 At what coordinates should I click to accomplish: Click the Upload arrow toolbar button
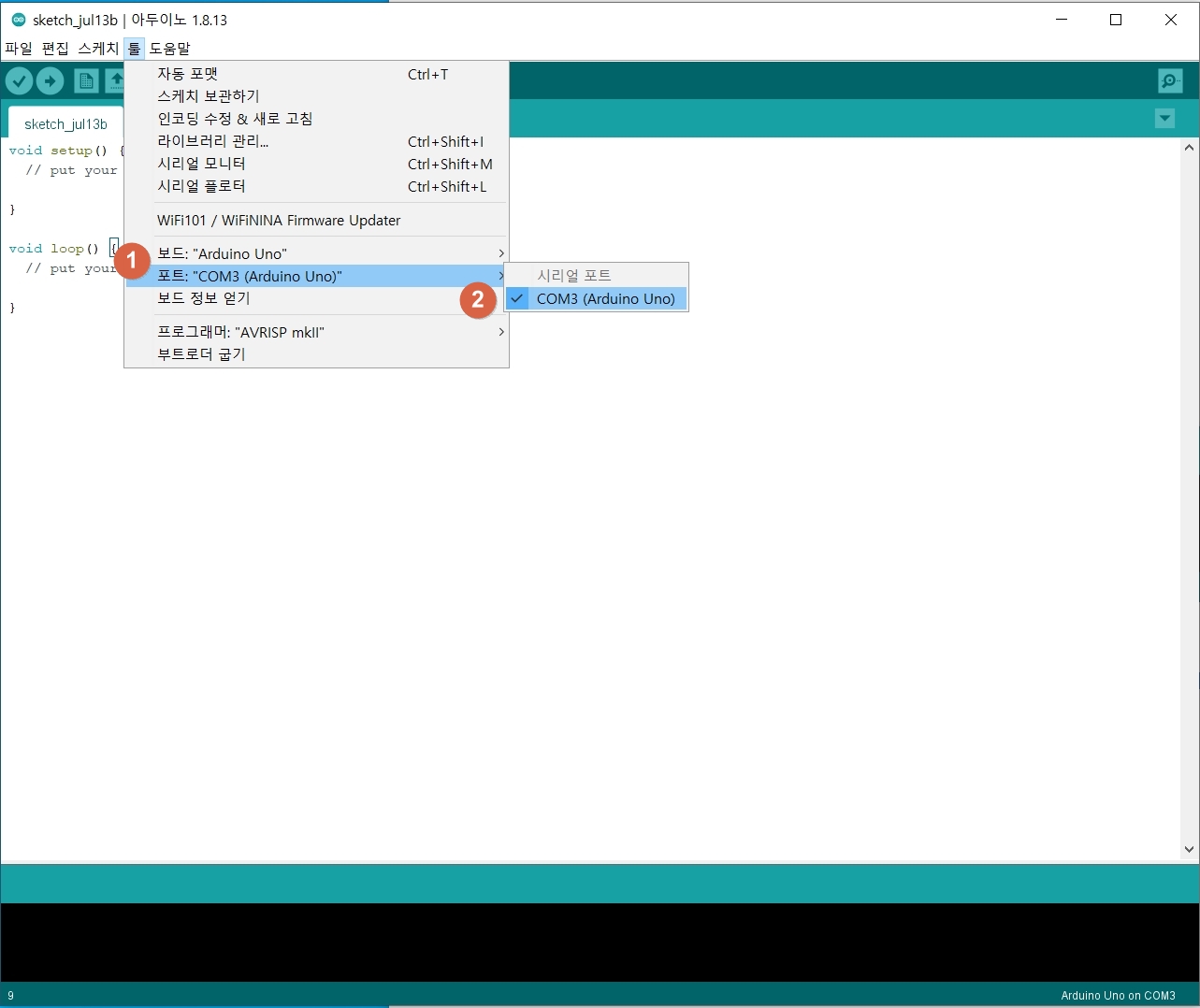click(51, 81)
